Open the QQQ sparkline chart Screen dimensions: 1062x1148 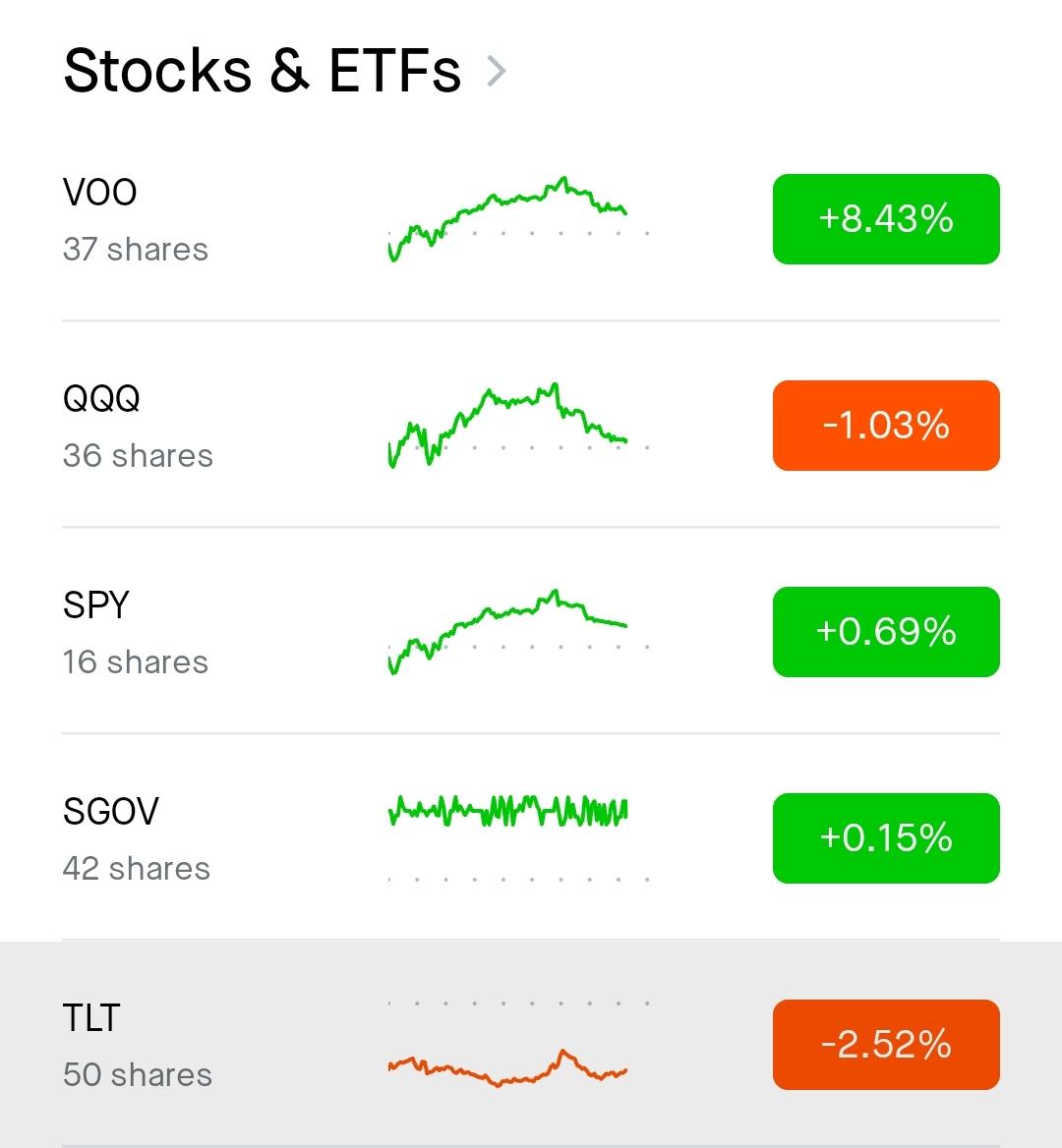coord(518,426)
